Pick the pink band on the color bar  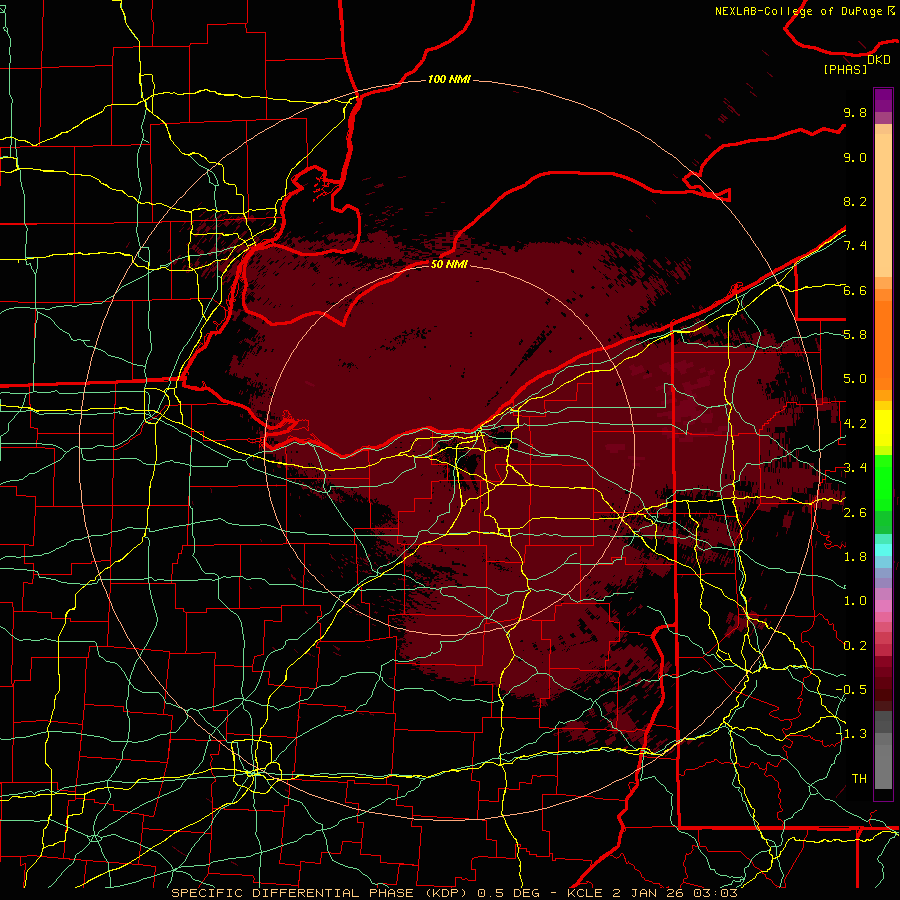pyautogui.click(x=883, y=606)
